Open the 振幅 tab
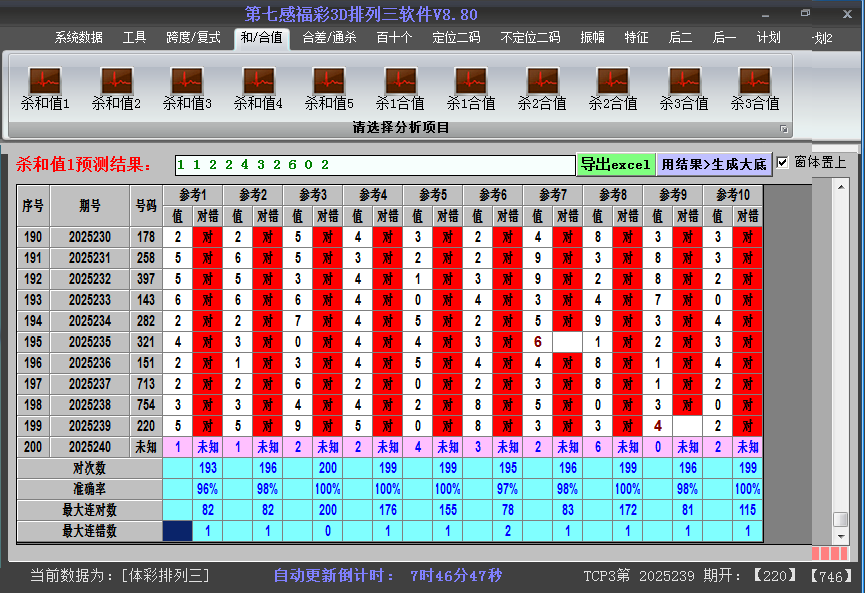This screenshot has width=865, height=593. tap(593, 38)
